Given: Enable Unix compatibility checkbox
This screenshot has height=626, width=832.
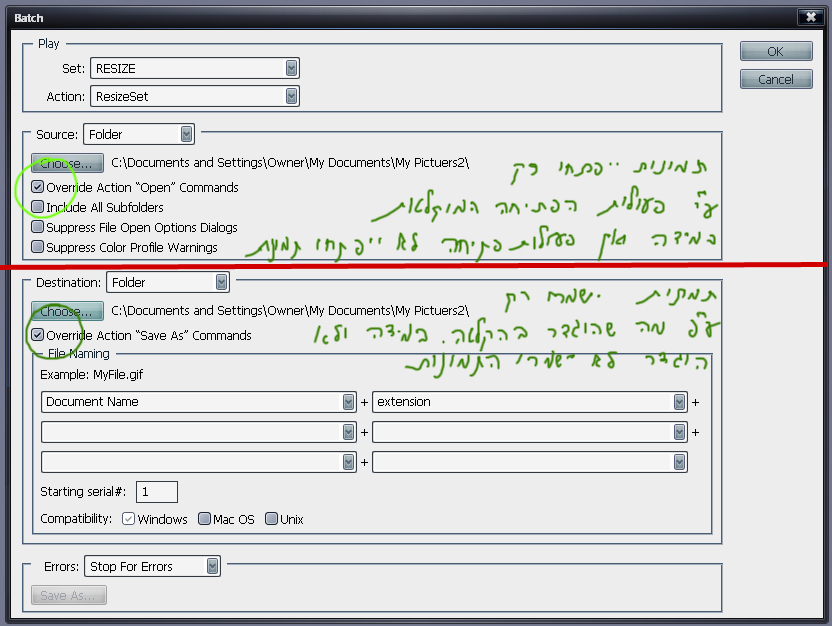Looking at the screenshot, I should (x=271, y=519).
